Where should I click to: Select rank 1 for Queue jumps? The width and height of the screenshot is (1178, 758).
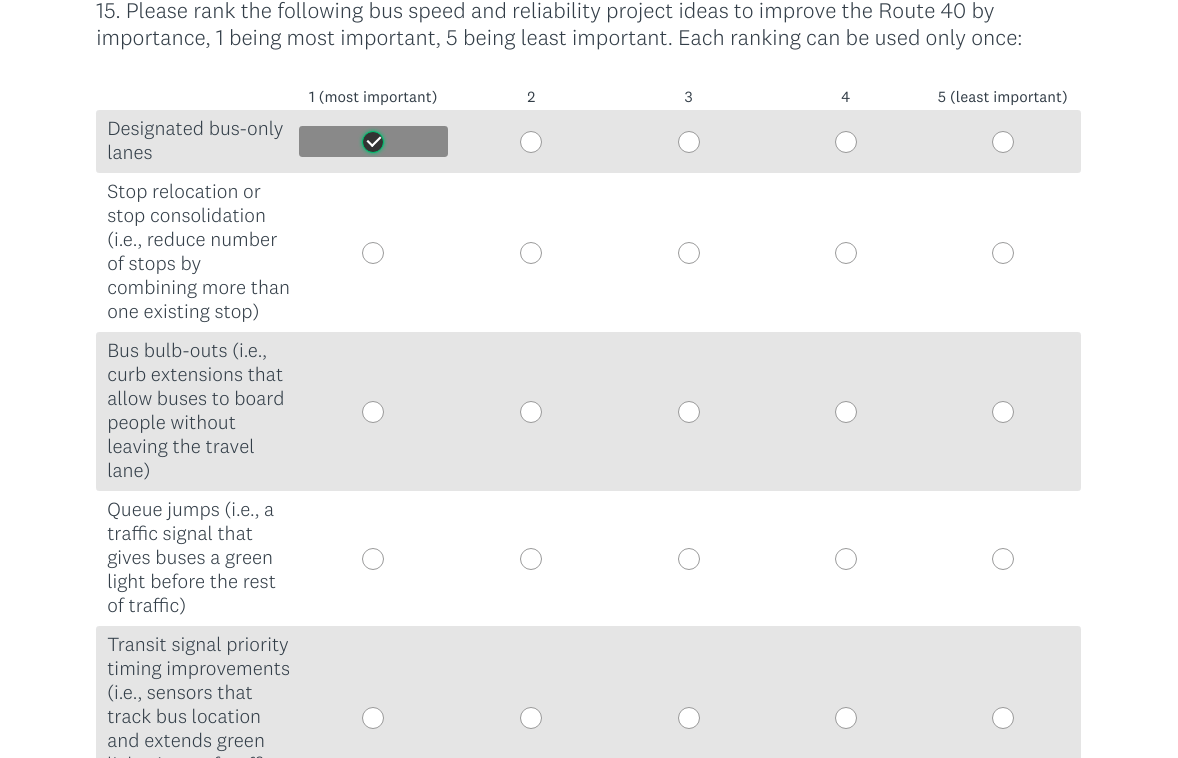(x=373, y=559)
